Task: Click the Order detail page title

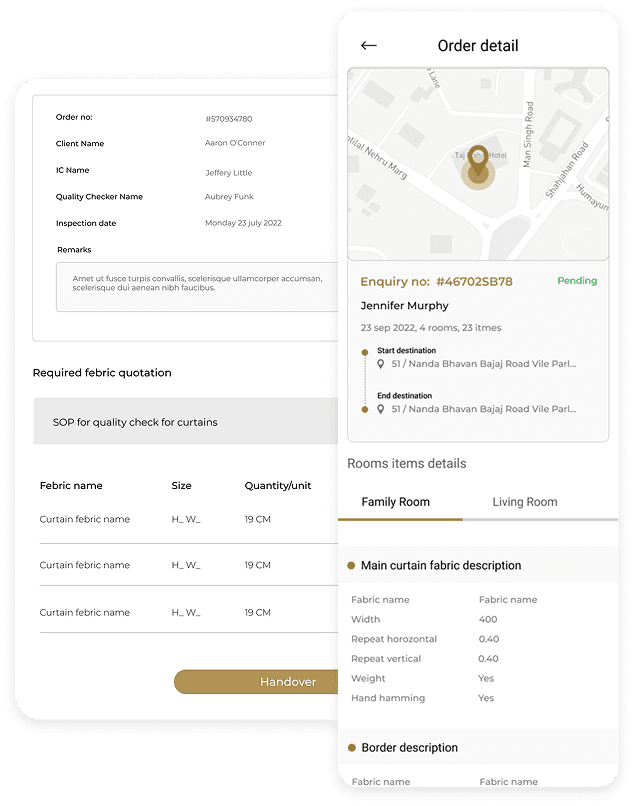Action: click(478, 46)
